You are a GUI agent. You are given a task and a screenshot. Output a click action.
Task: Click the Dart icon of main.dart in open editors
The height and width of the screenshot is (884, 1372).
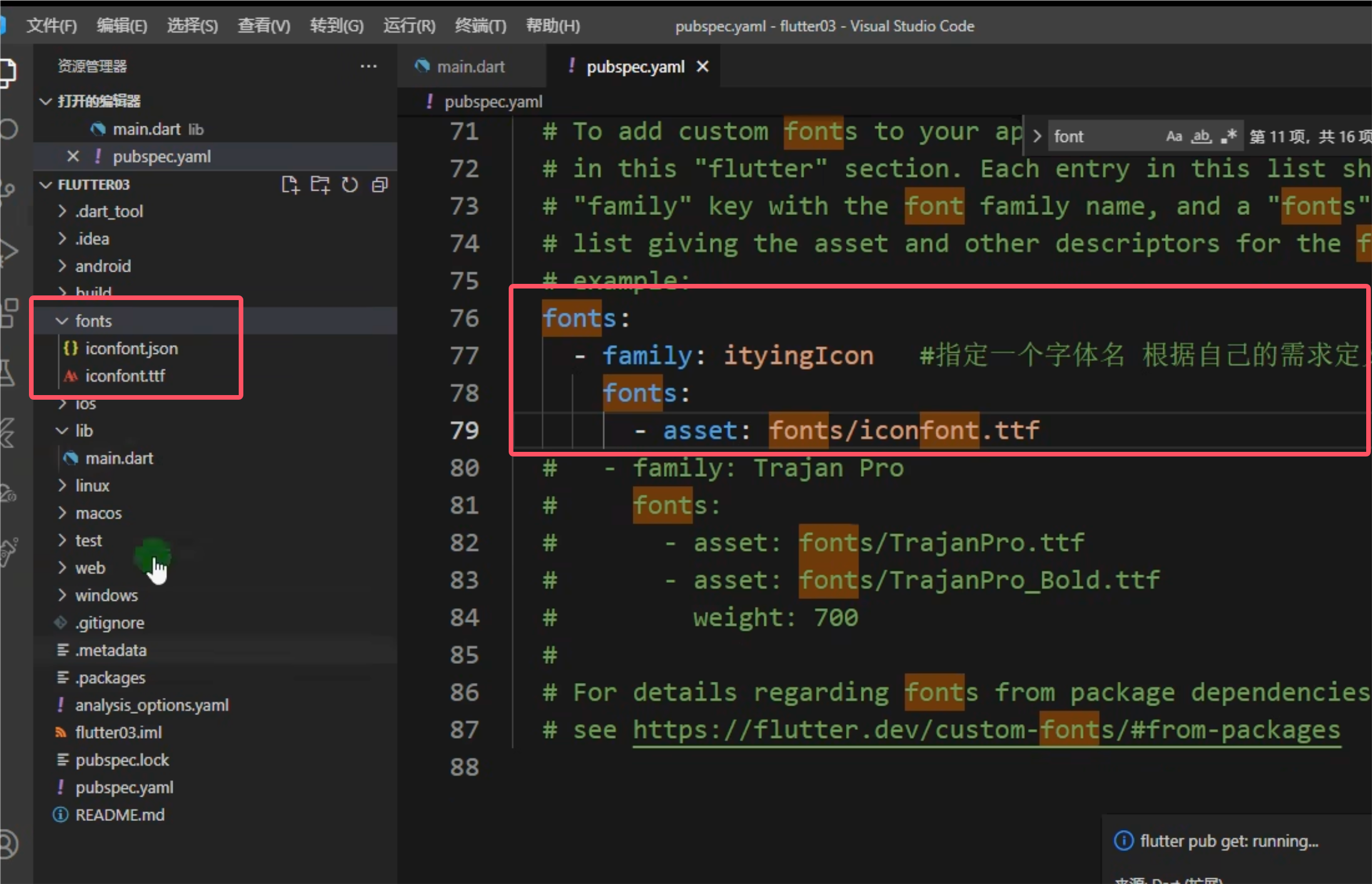(98, 129)
